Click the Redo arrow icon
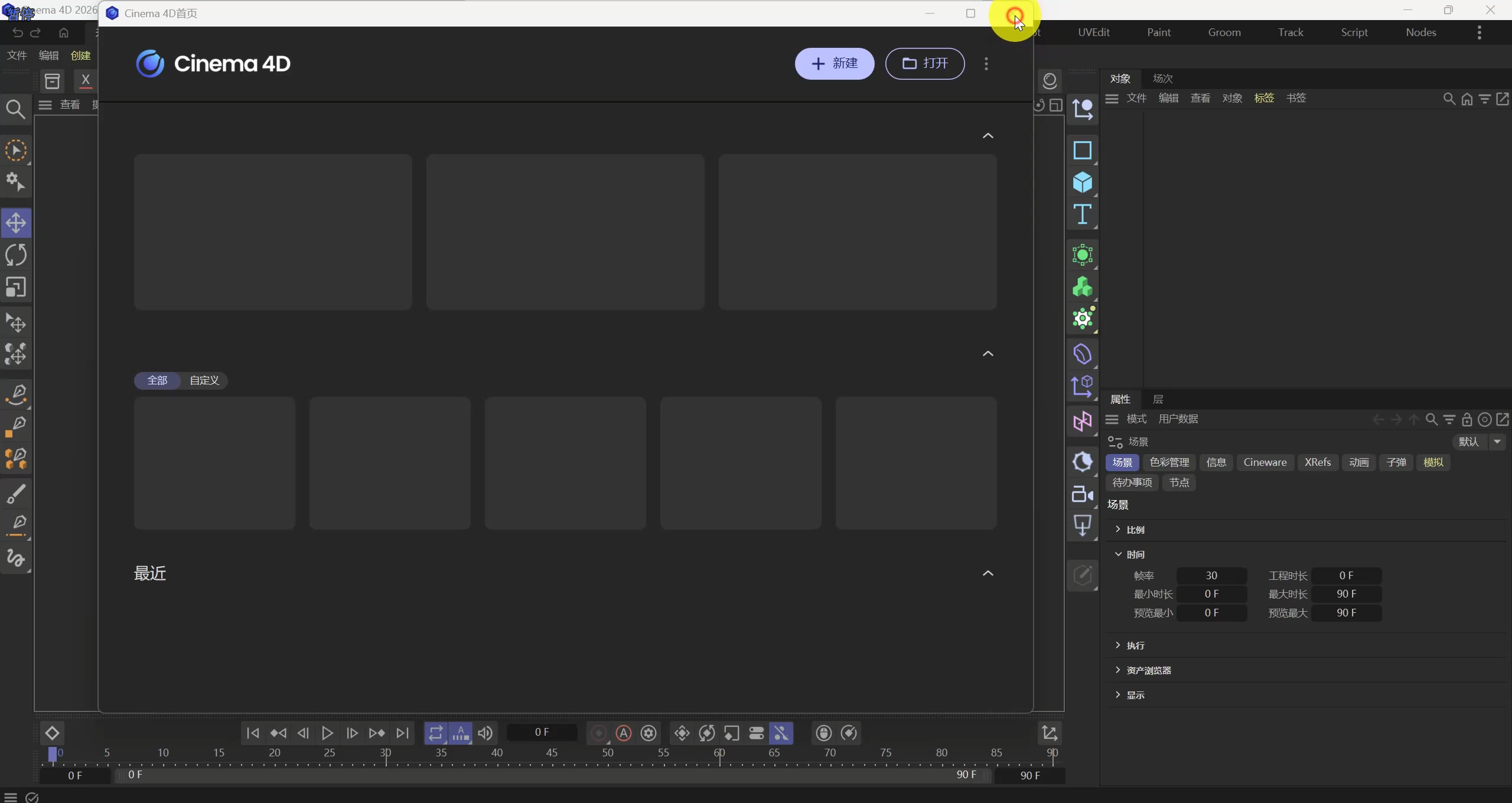 click(x=35, y=32)
